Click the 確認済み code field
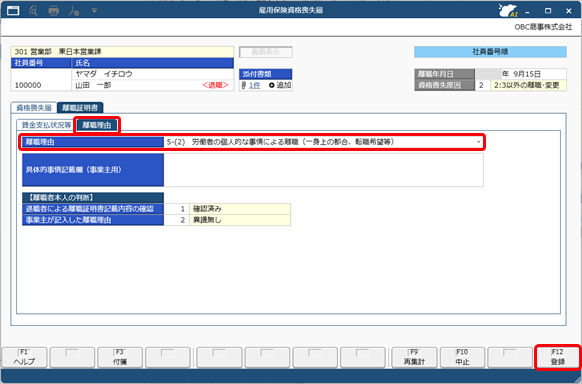This screenshot has height=384, width=582. pos(177,209)
